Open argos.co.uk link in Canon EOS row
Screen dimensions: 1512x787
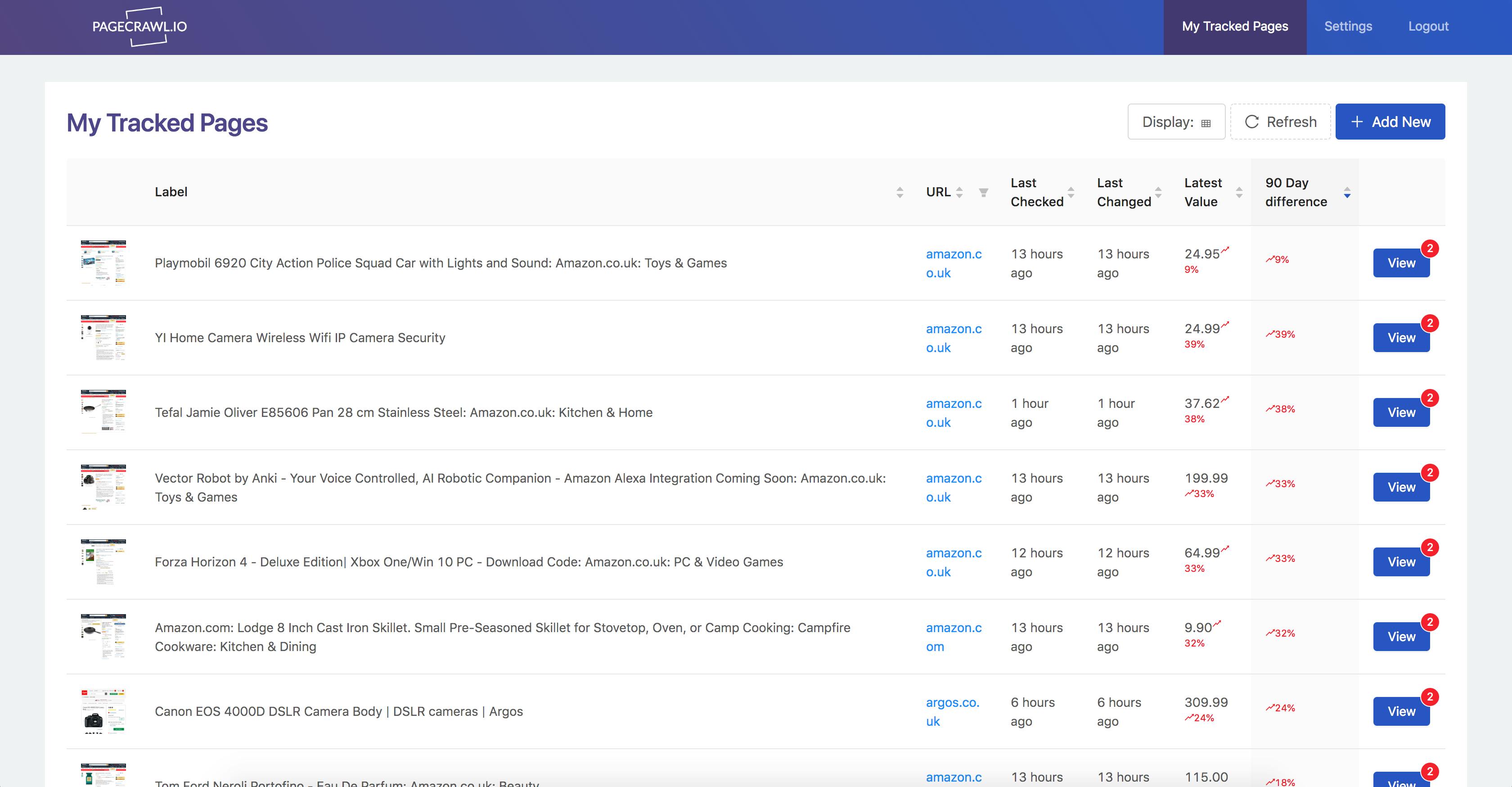[x=953, y=712]
